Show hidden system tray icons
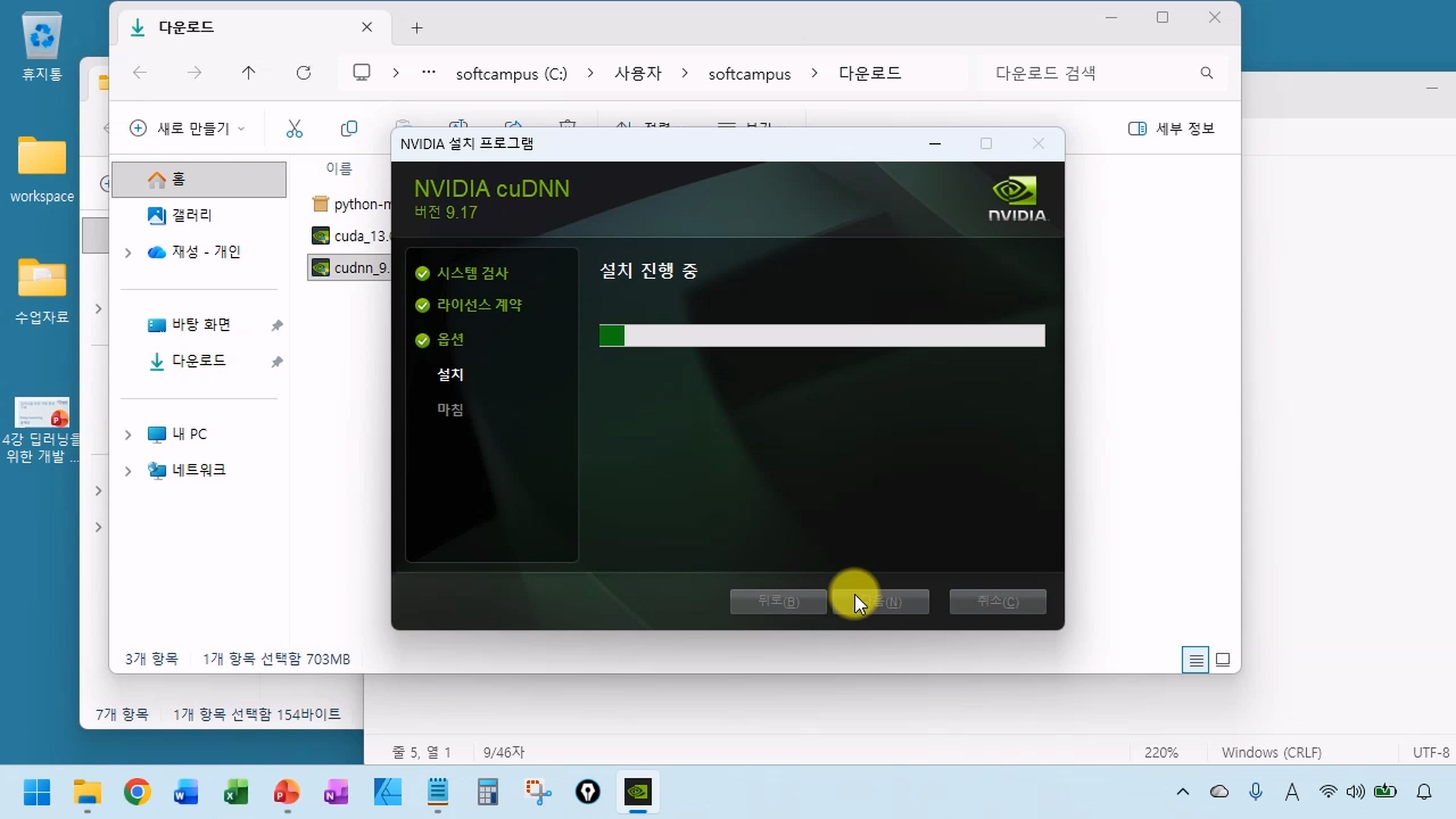 [x=1182, y=792]
